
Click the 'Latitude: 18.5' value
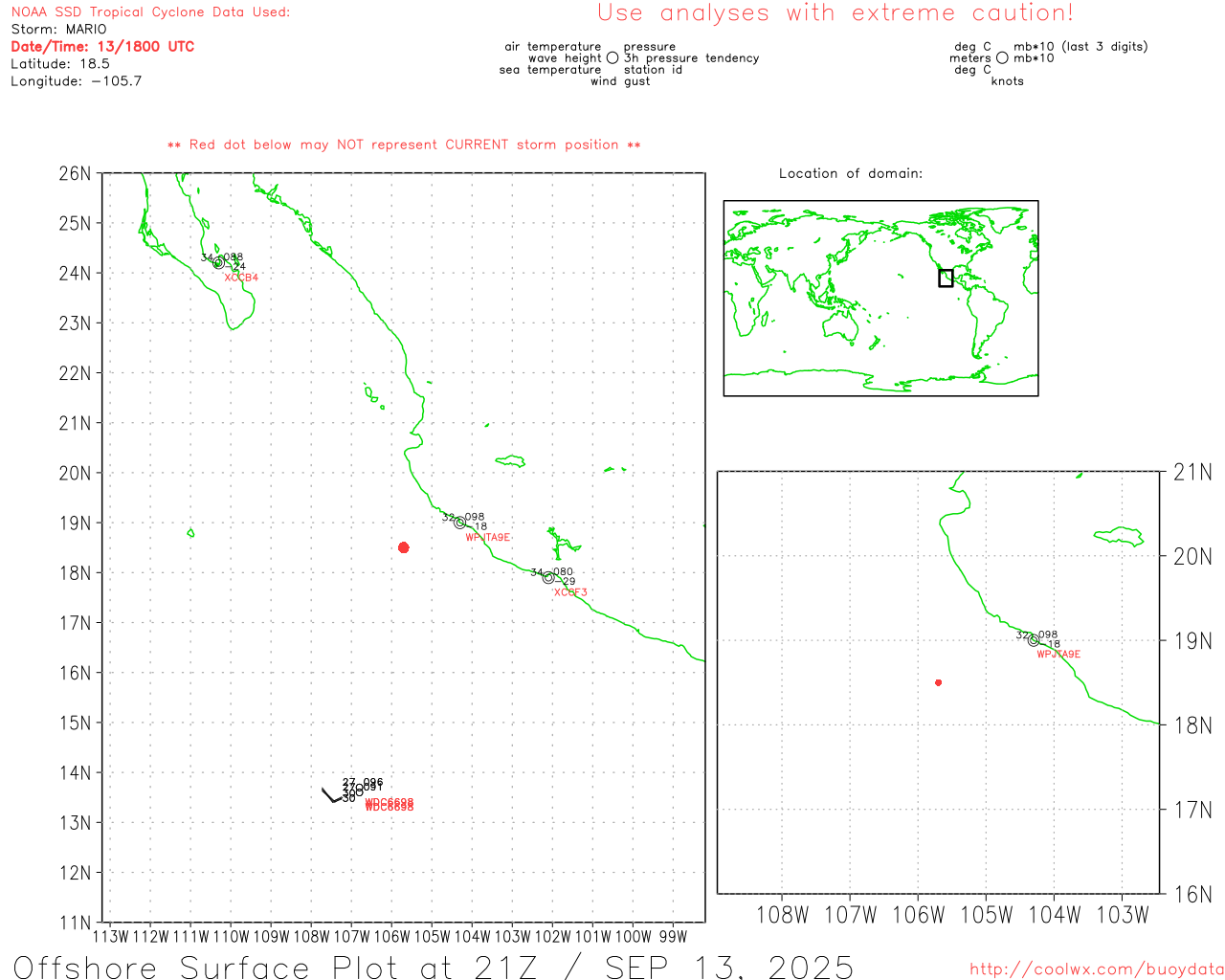click(60, 64)
